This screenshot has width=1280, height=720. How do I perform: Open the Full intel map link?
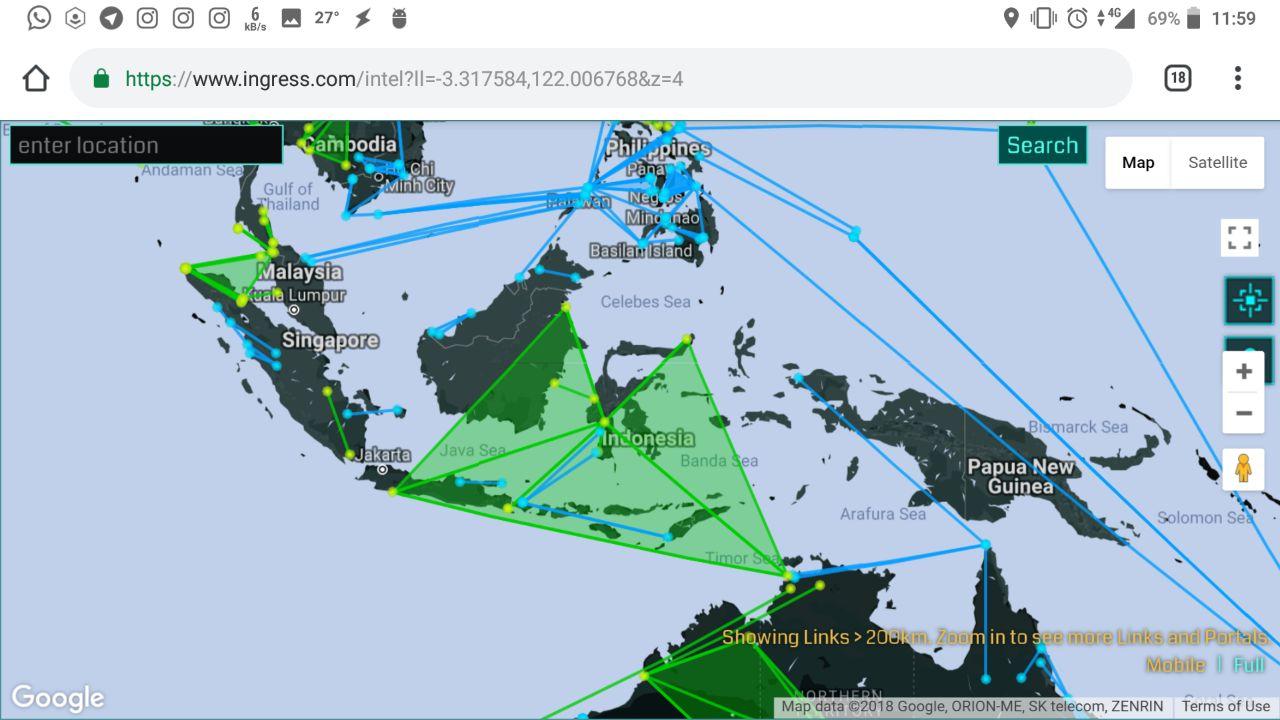click(x=1248, y=665)
